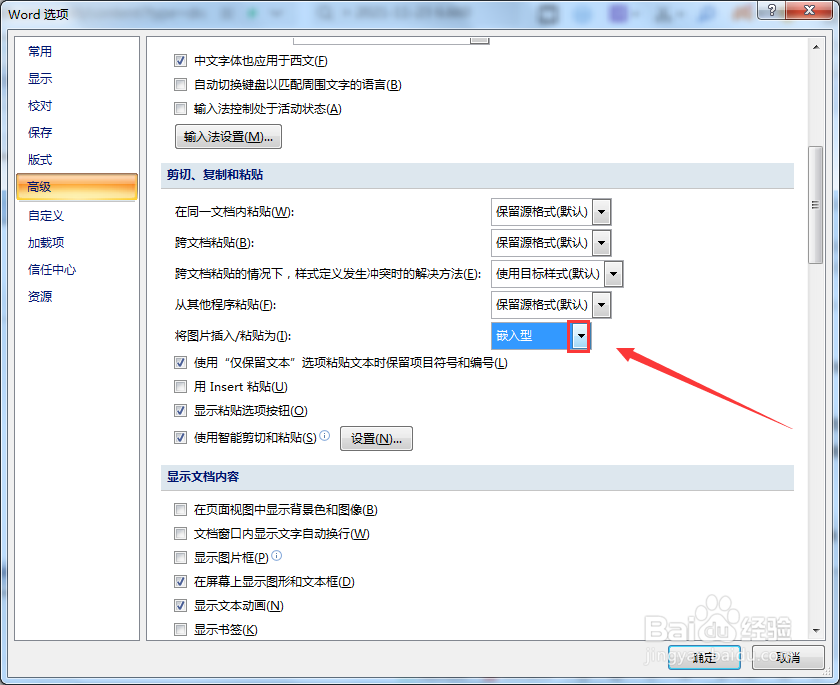The width and height of the screenshot is (840, 685).
Task: Open smart cut-paste 设置 button
Action: point(376,439)
